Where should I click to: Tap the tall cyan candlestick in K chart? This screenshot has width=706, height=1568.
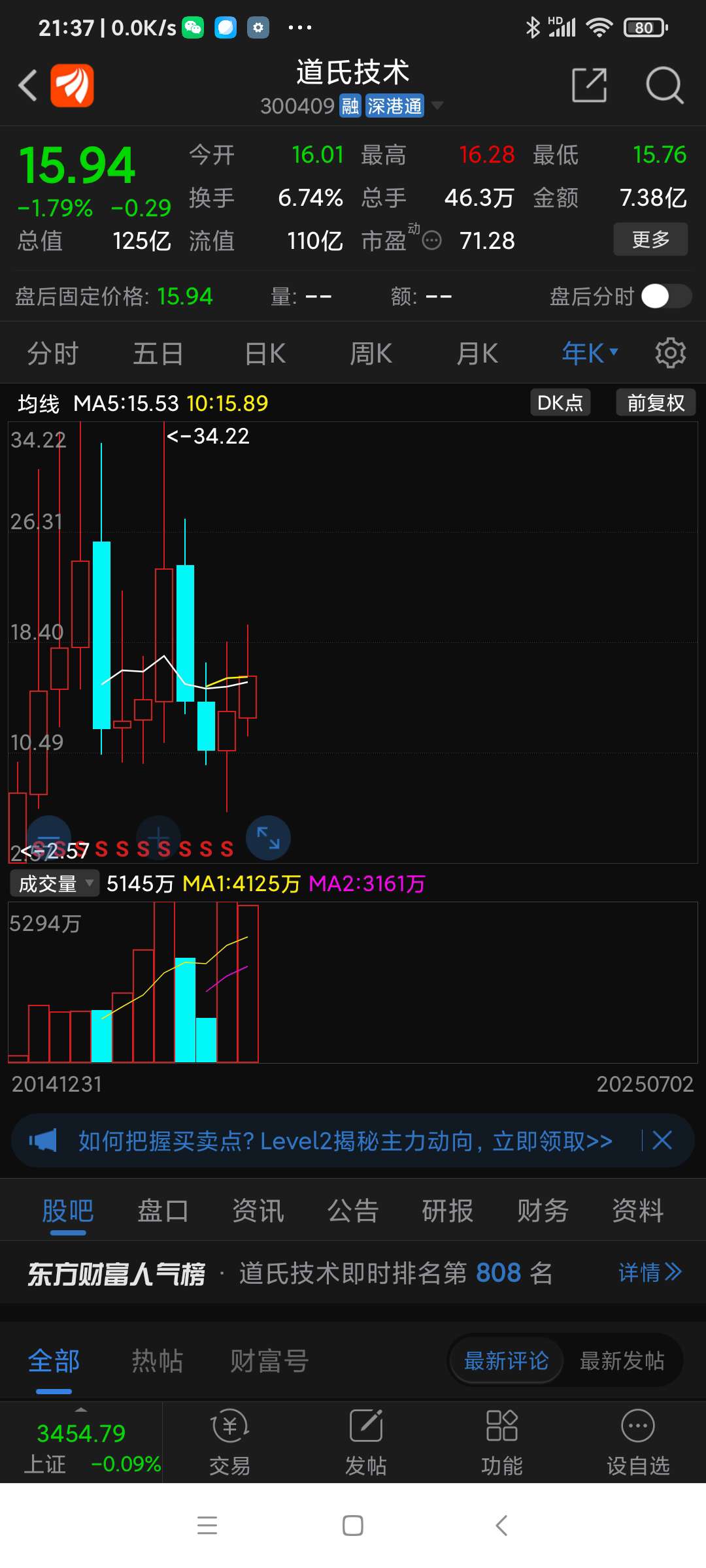pyautogui.click(x=101, y=635)
